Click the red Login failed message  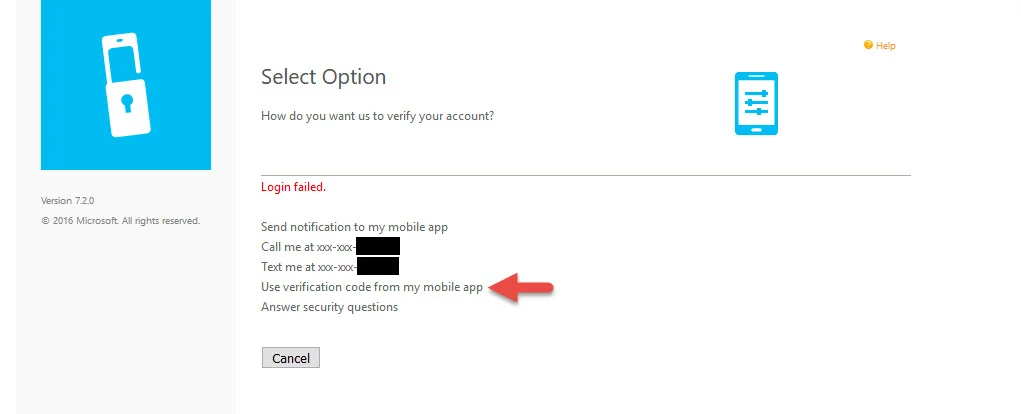pyautogui.click(x=293, y=187)
